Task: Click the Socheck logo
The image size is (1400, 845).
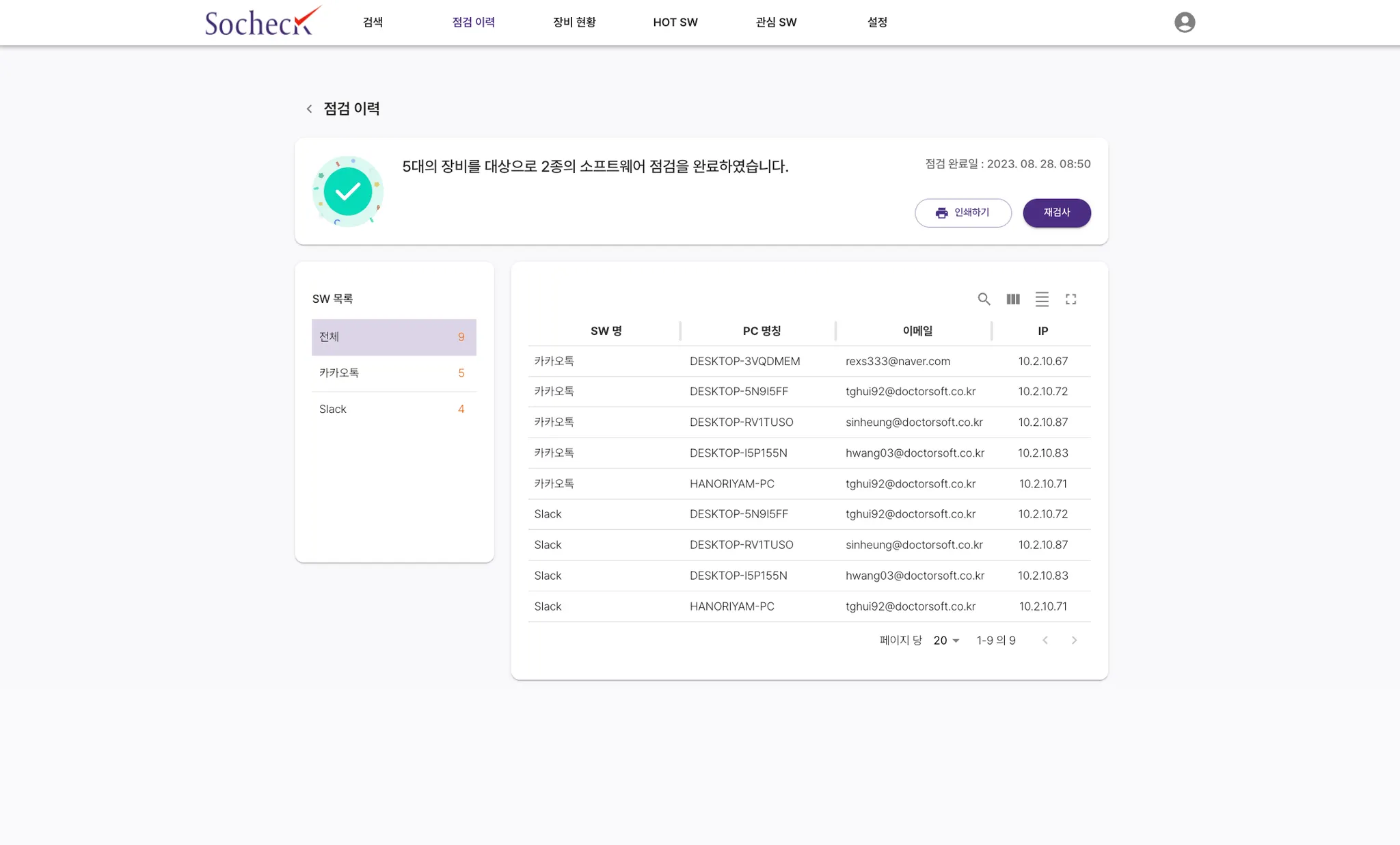Action: pyautogui.click(x=262, y=22)
